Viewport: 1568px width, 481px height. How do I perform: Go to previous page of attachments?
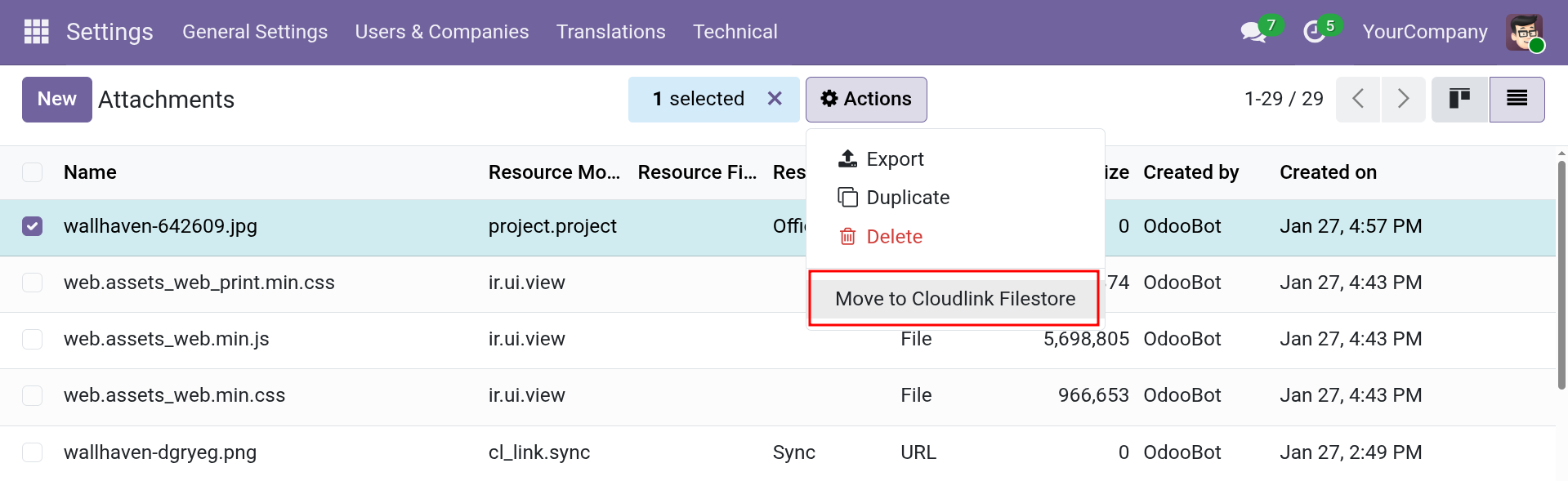pyautogui.click(x=1358, y=100)
